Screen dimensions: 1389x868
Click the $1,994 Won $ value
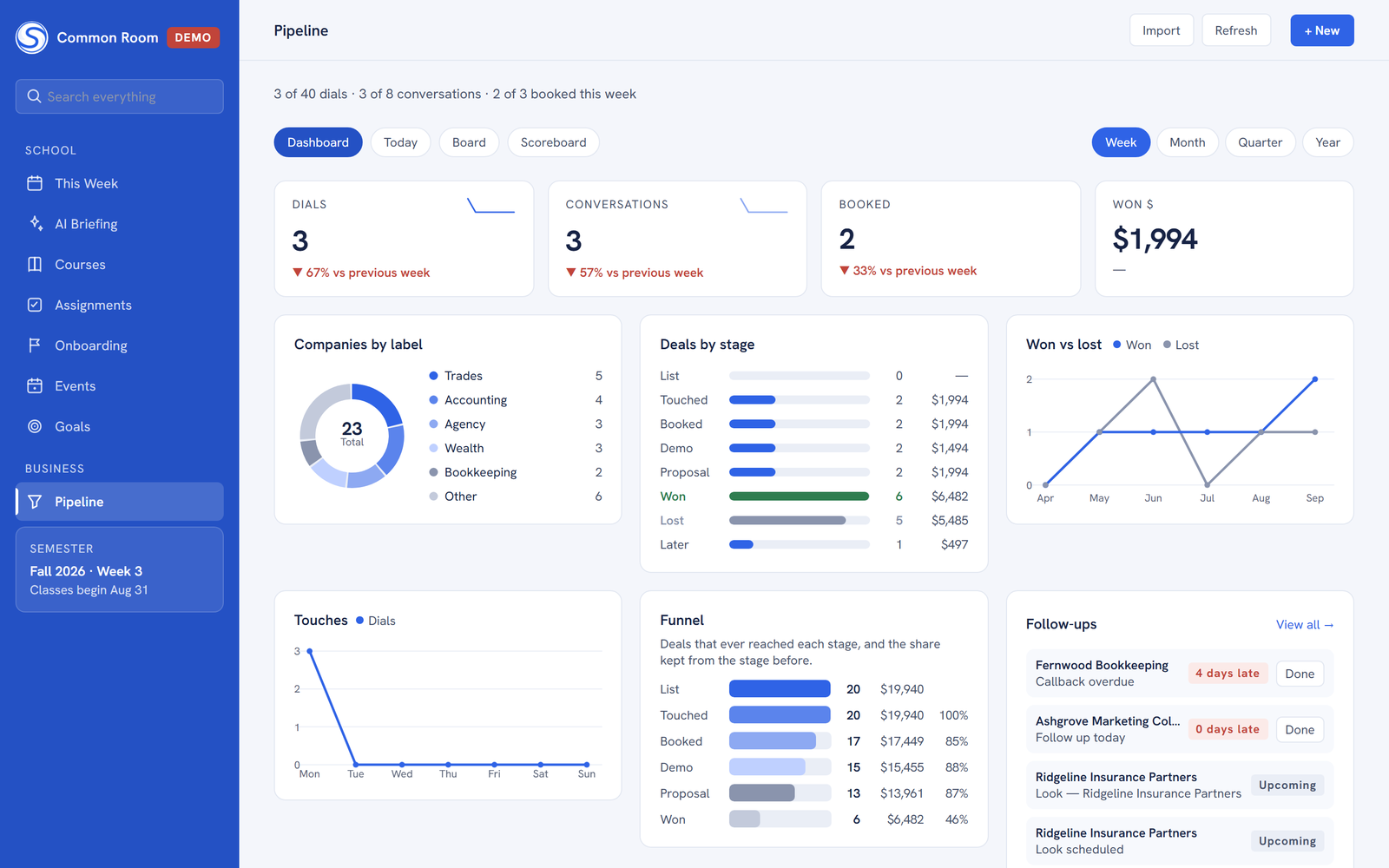pyautogui.click(x=1155, y=239)
